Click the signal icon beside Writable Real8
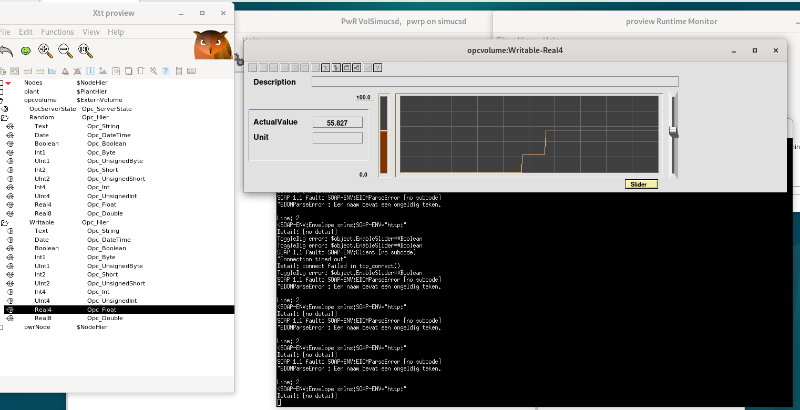800x410 pixels. (x=10, y=318)
